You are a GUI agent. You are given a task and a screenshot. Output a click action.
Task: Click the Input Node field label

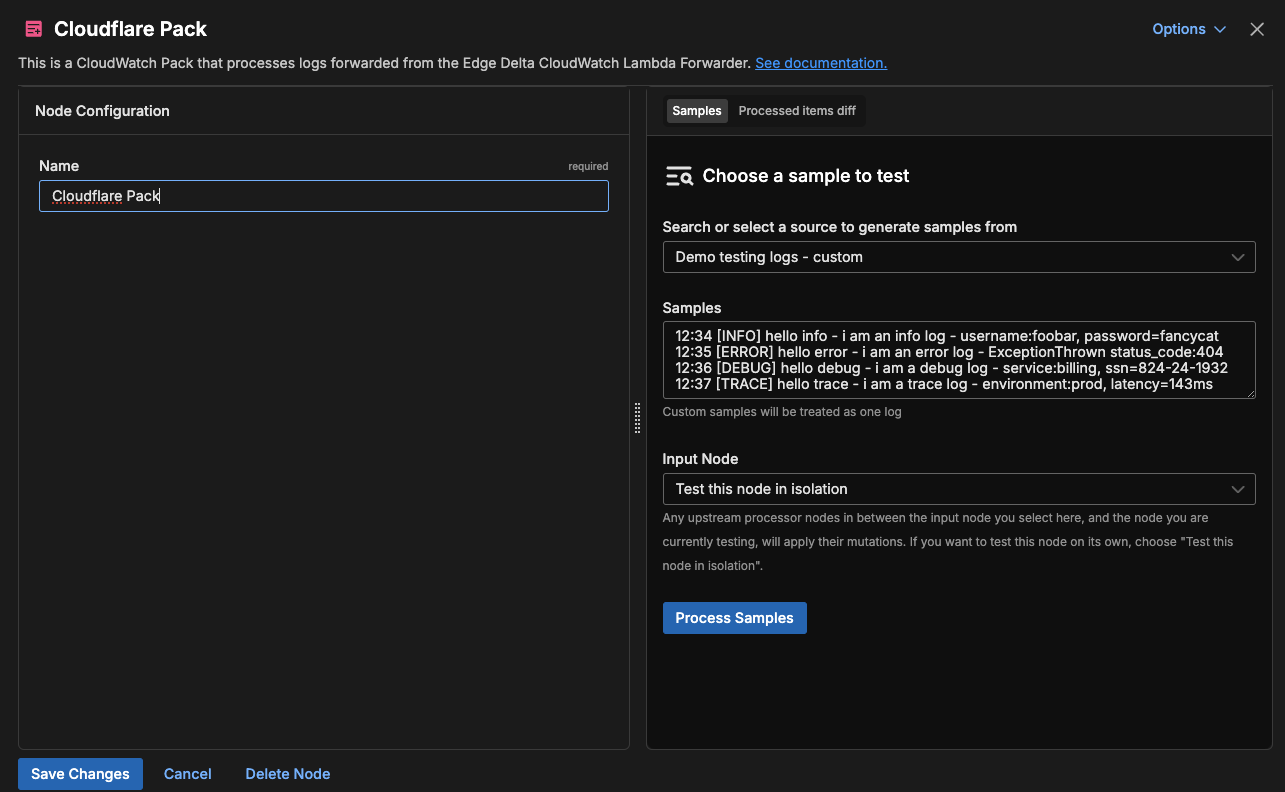click(700, 459)
